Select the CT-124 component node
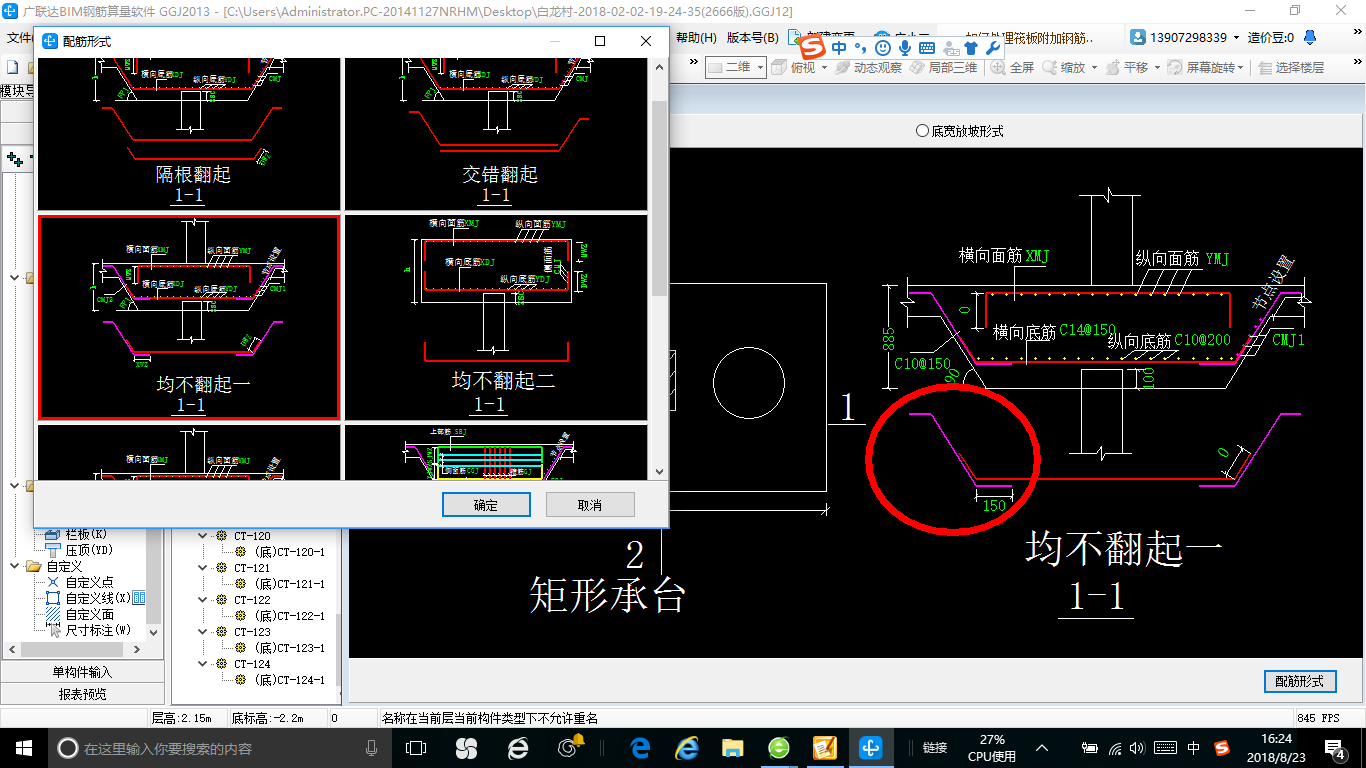 pyautogui.click(x=243, y=664)
